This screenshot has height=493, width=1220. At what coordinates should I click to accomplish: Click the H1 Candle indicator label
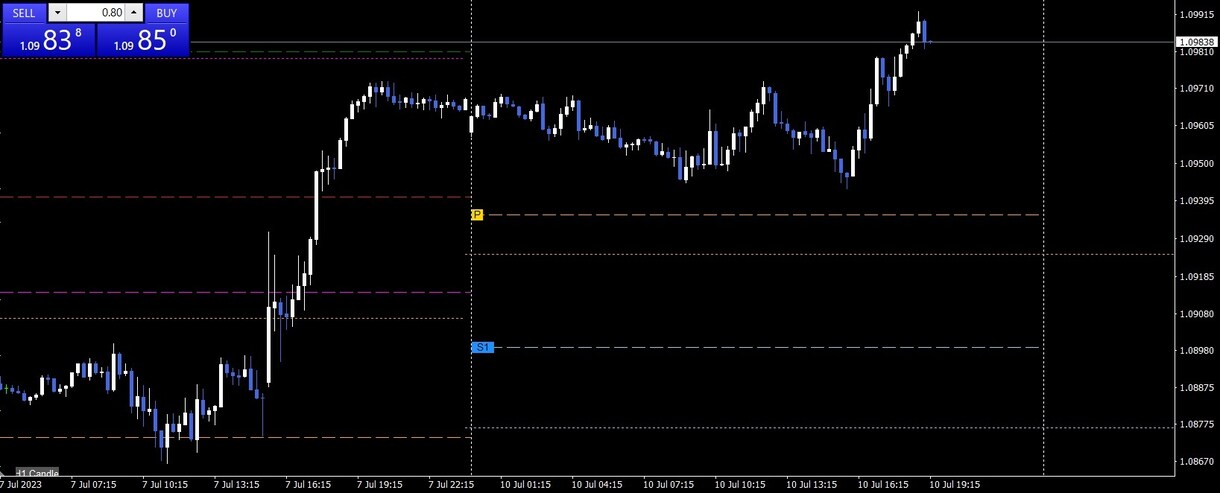(37, 473)
